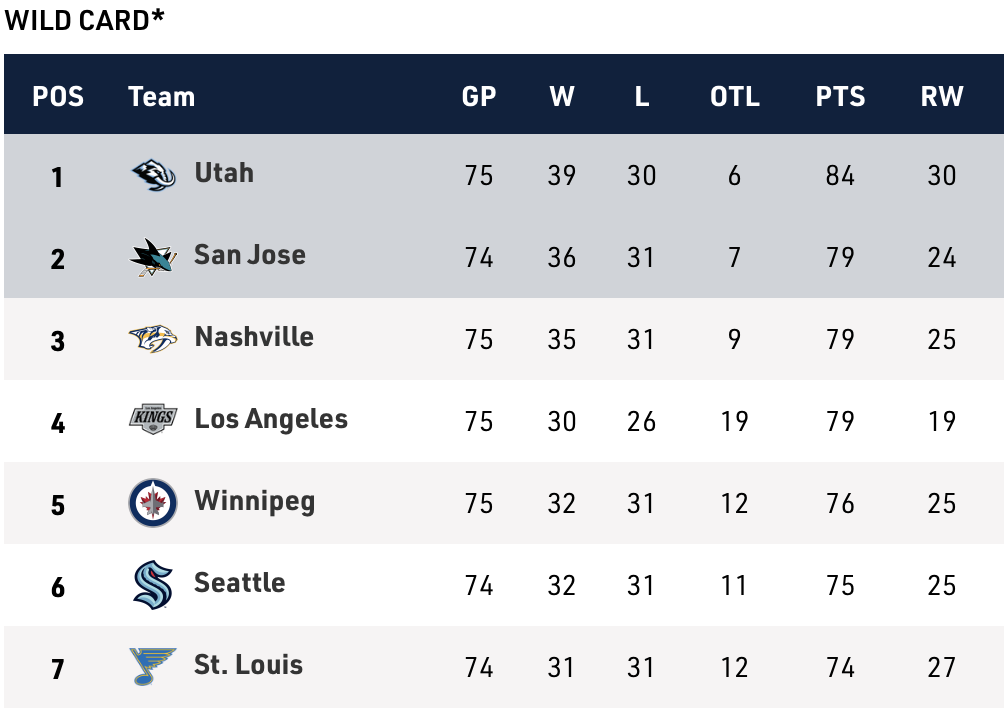Select the Seattle team name

coord(240,583)
